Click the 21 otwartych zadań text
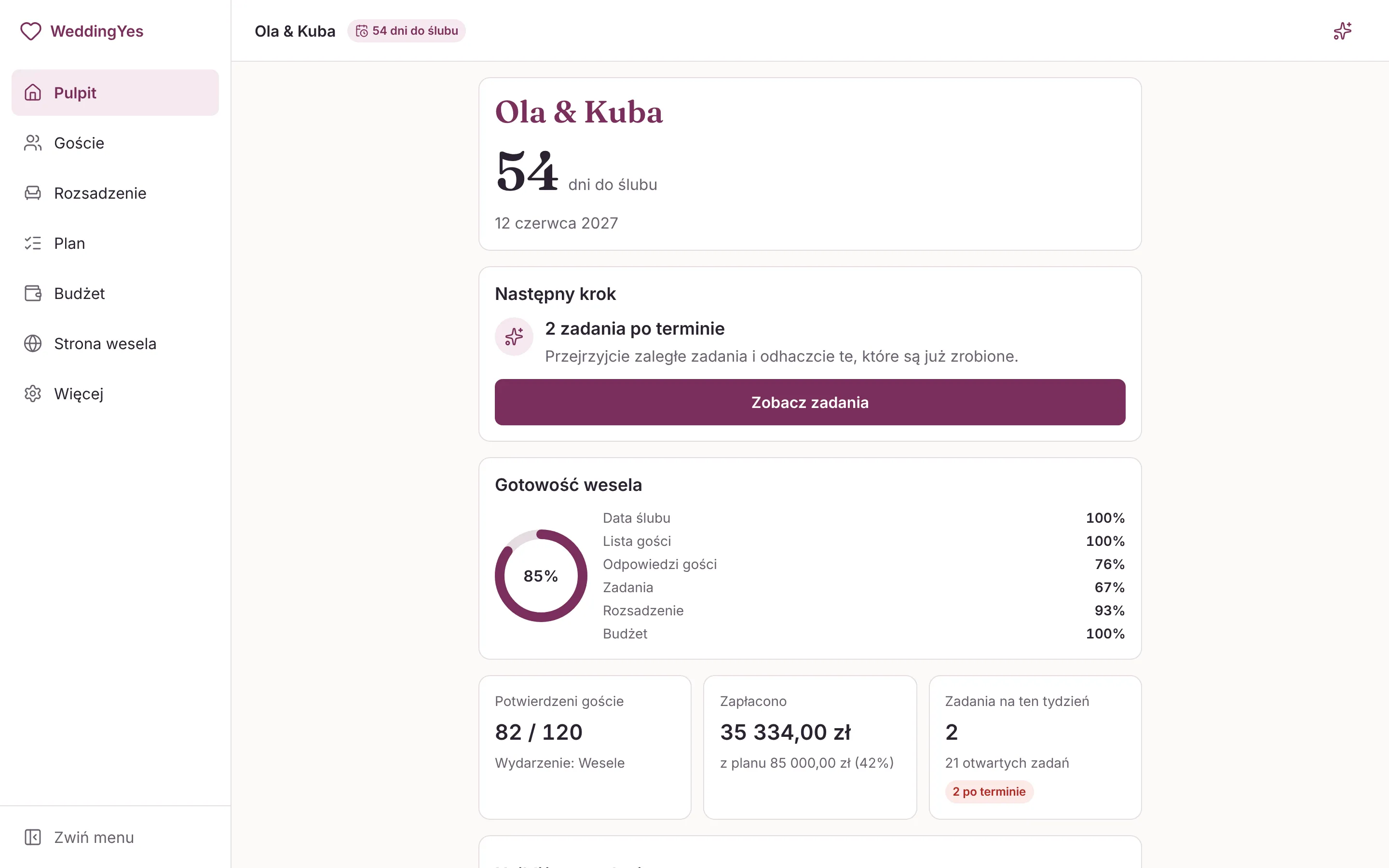 coord(1007,763)
